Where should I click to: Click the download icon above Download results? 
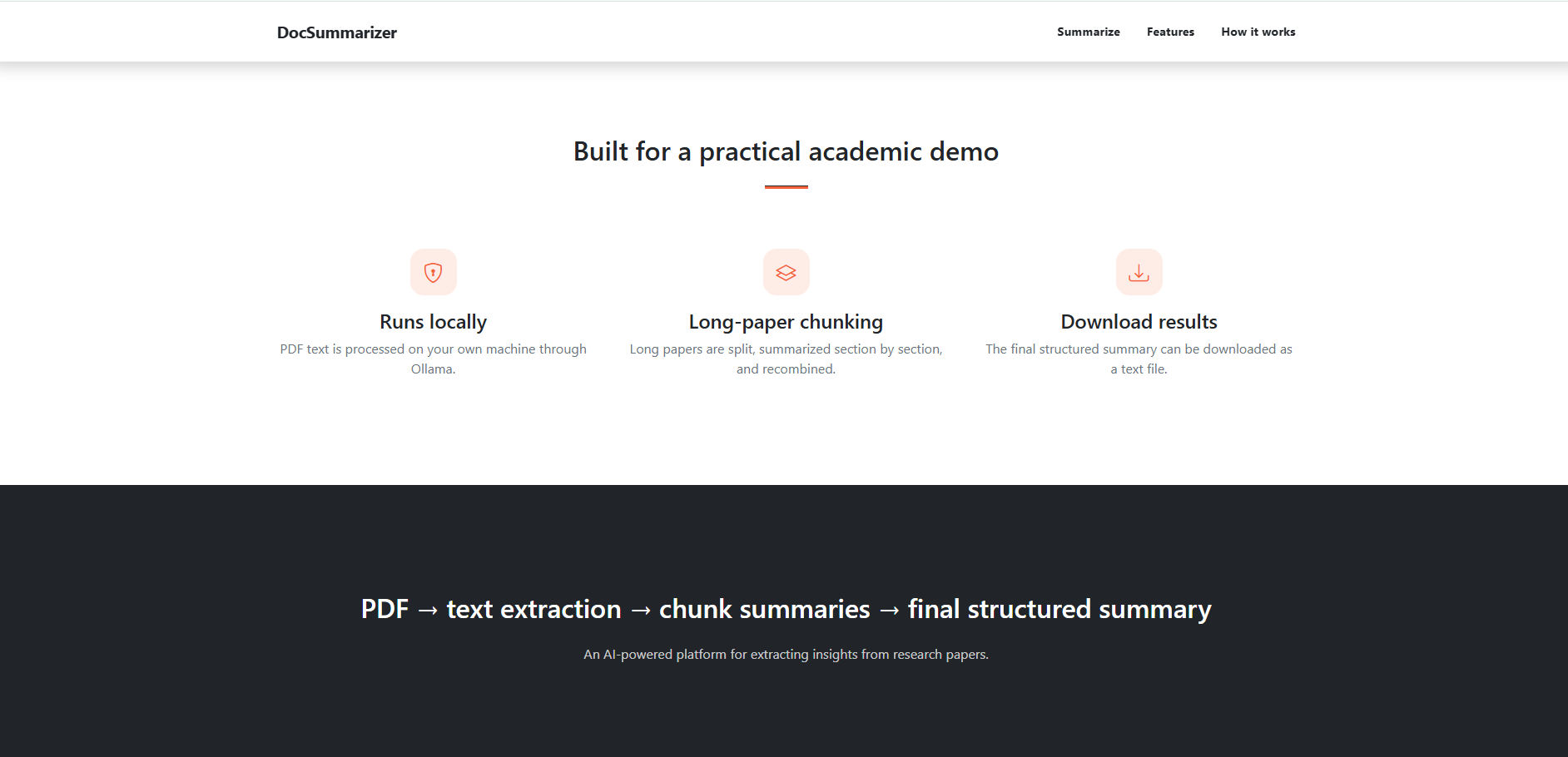pyautogui.click(x=1139, y=272)
